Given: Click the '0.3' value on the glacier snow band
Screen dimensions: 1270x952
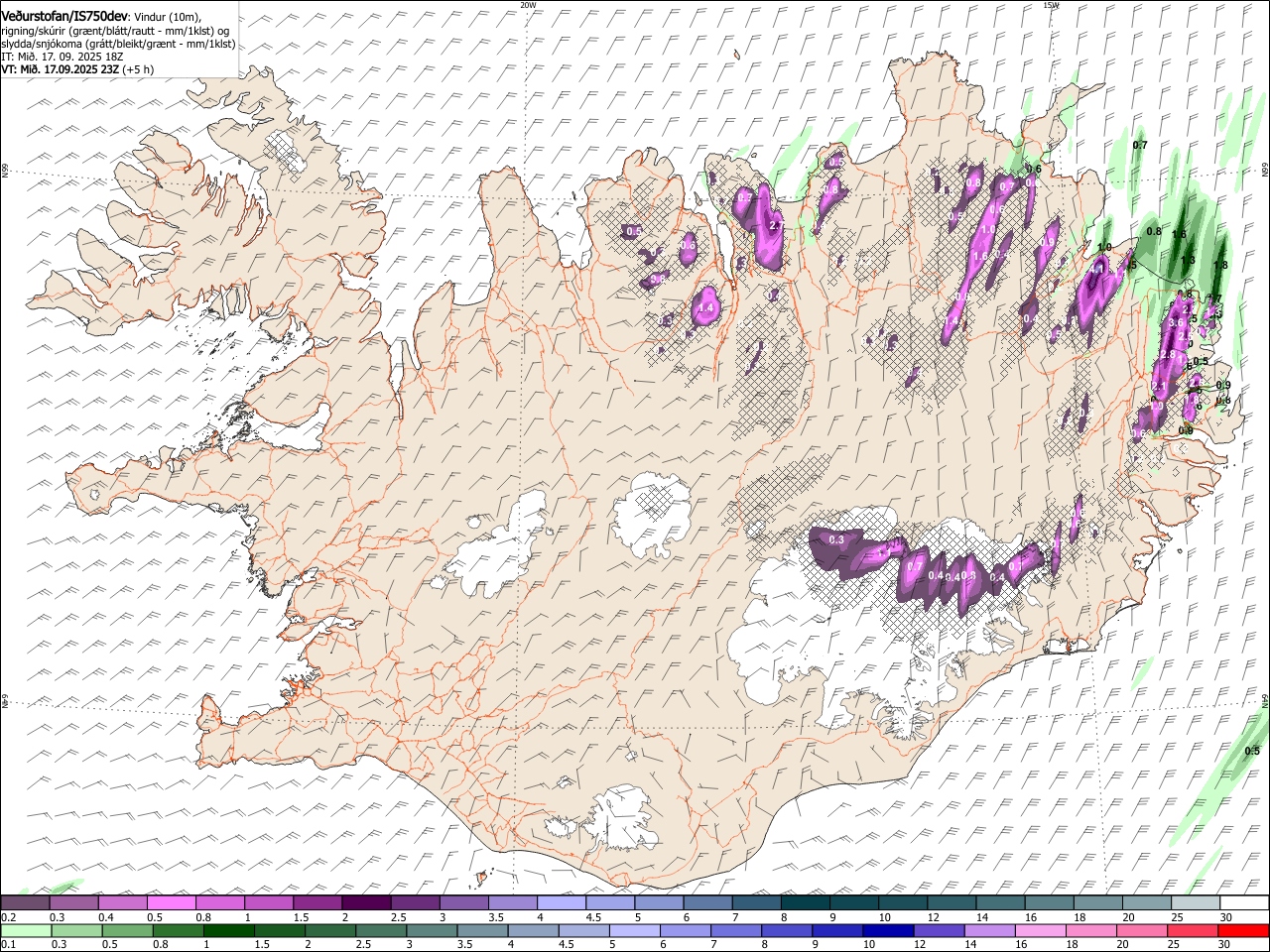Looking at the screenshot, I should tap(836, 539).
